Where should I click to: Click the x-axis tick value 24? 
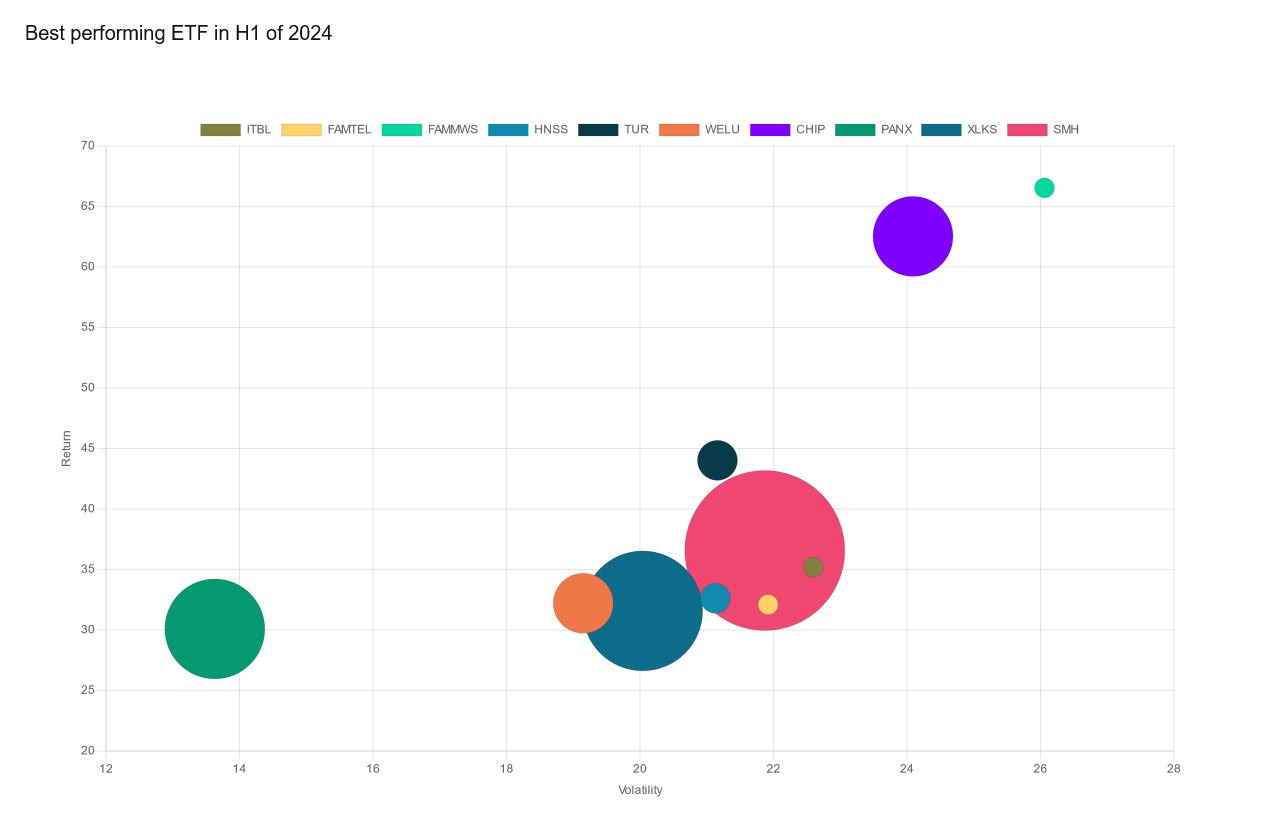907,769
